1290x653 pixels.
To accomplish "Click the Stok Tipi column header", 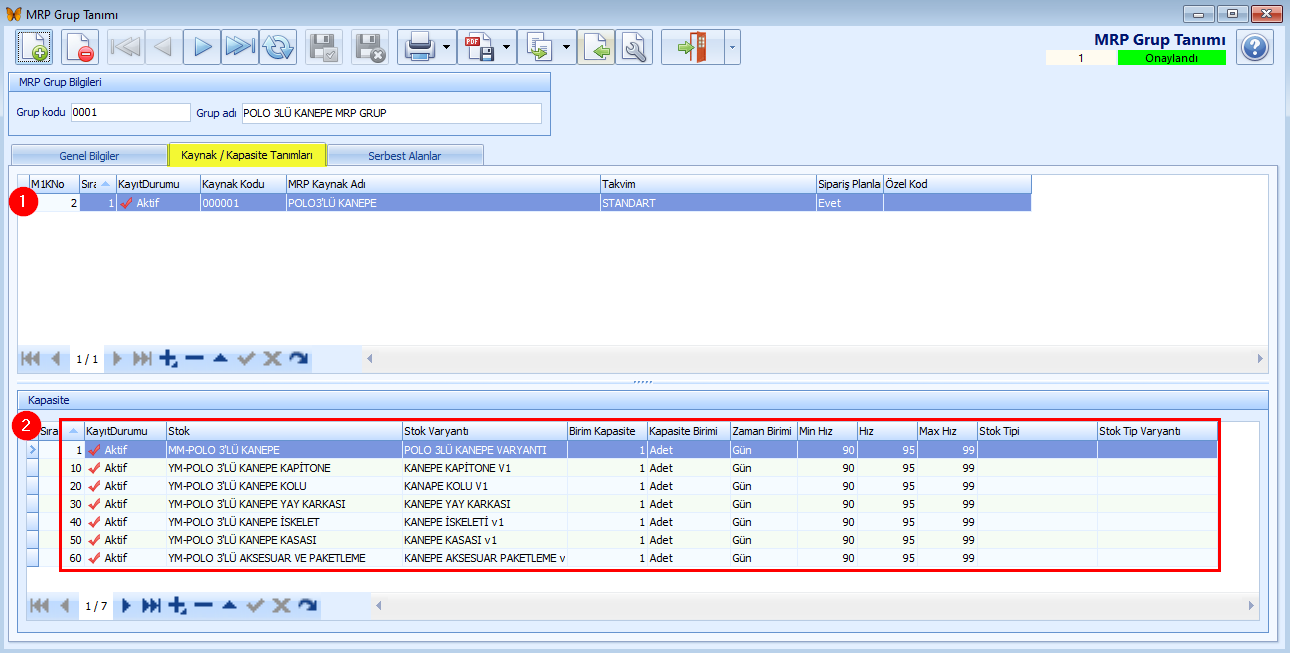I will (x=1037, y=431).
